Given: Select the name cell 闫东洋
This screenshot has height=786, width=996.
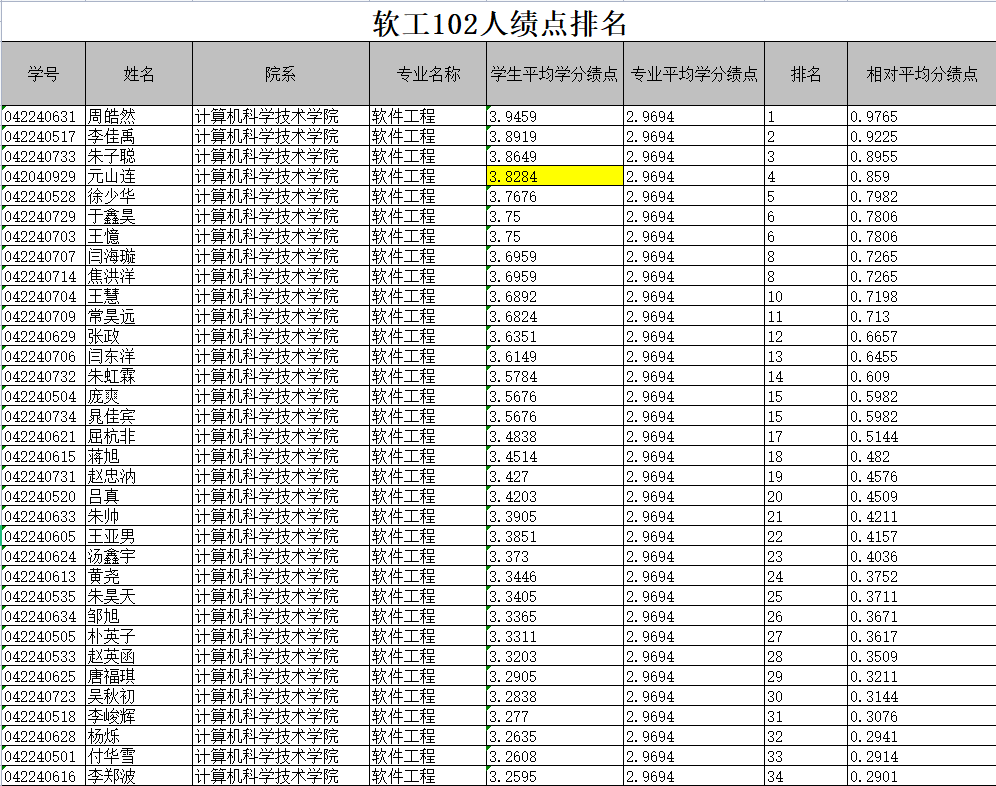Looking at the screenshot, I should pyautogui.click(x=138, y=356).
